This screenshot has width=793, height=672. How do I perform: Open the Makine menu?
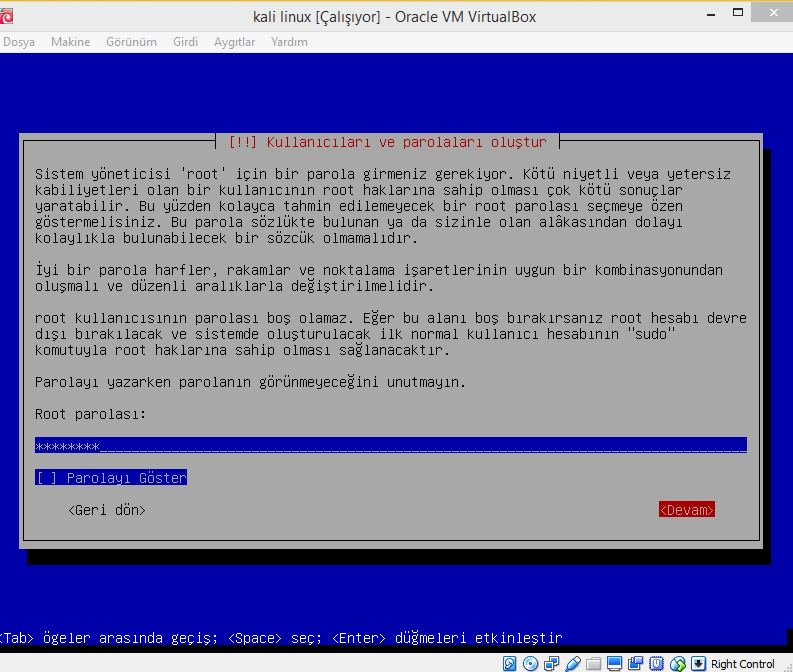click(x=70, y=42)
